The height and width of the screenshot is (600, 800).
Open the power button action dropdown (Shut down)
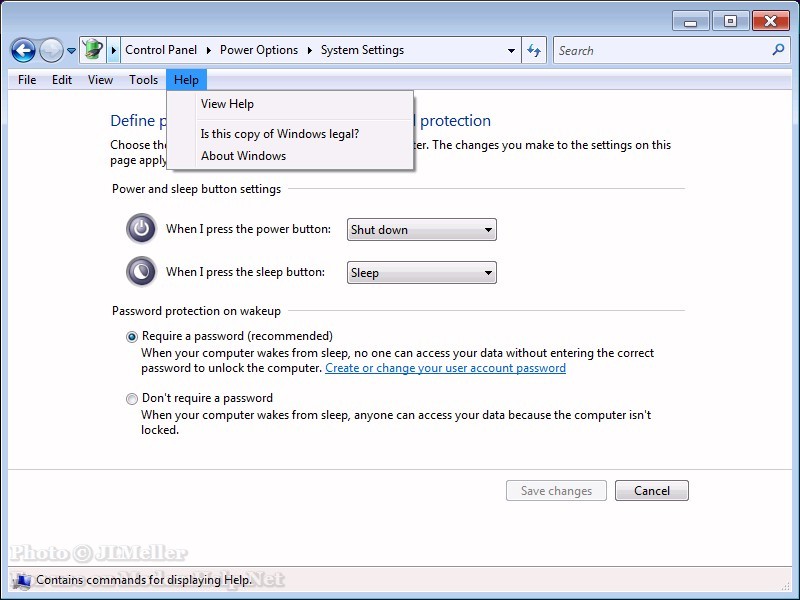[x=421, y=230]
